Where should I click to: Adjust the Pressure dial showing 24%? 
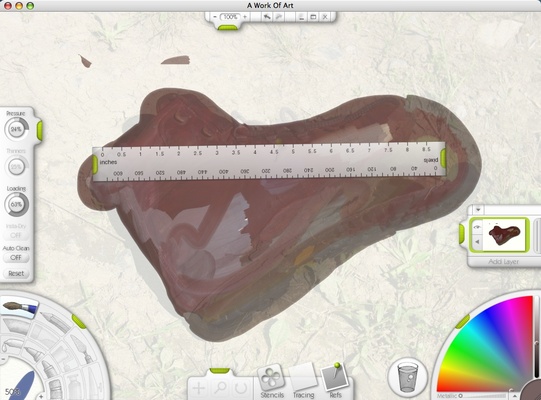[x=16, y=129]
